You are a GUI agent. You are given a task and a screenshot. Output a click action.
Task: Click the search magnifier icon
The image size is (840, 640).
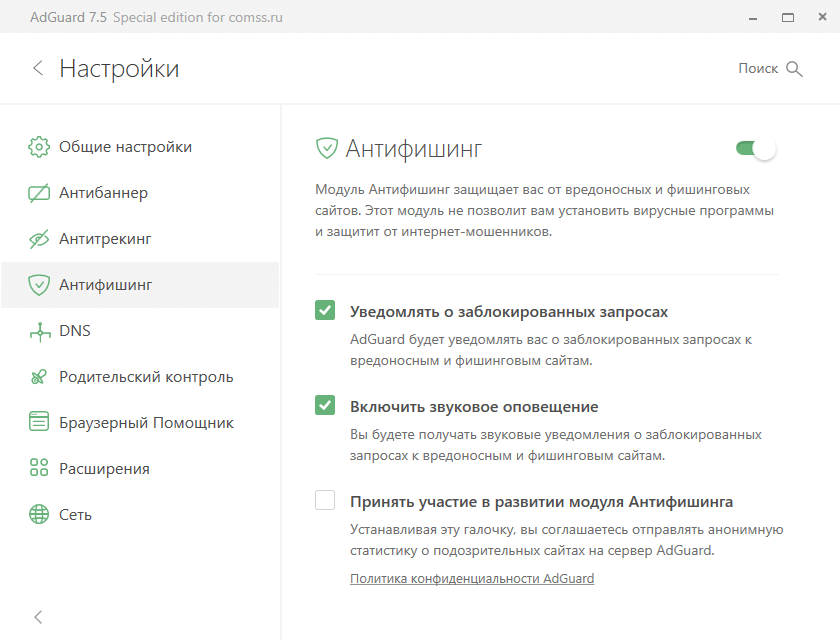795,69
